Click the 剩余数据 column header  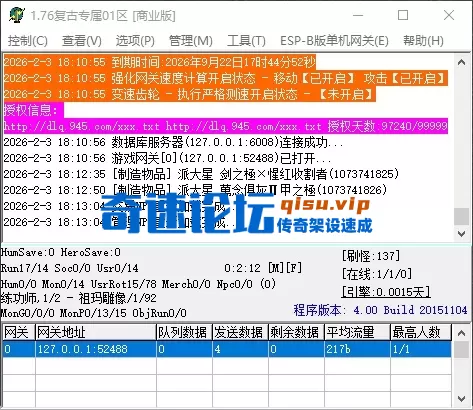pyautogui.click(x=296, y=332)
